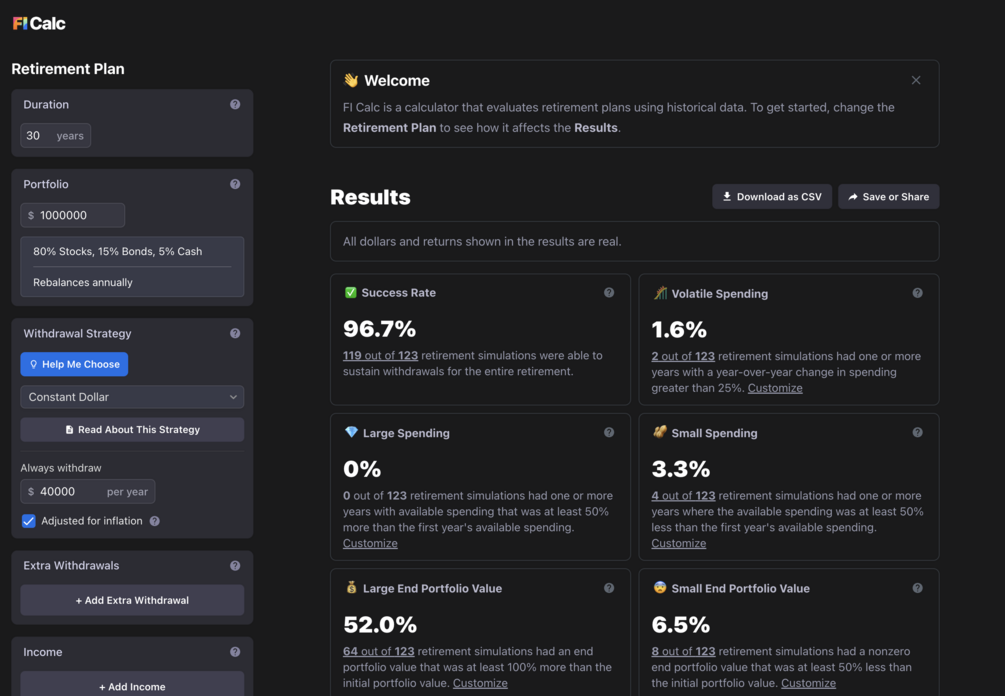Click help icon next to Adjusted for inflation

tap(155, 521)
